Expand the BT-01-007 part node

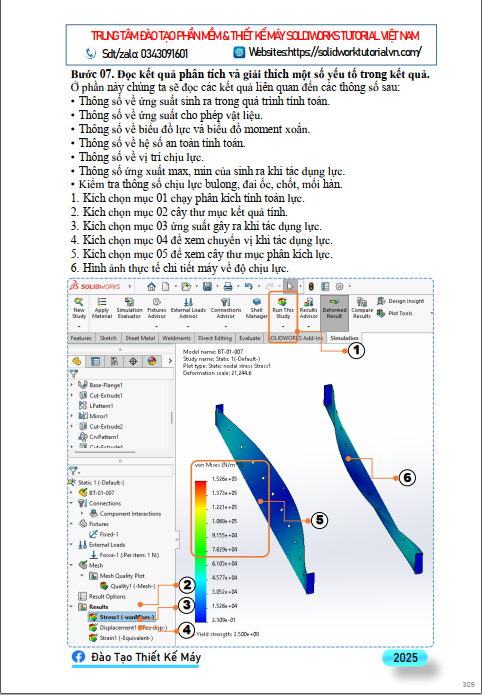(x=72, y=492)
